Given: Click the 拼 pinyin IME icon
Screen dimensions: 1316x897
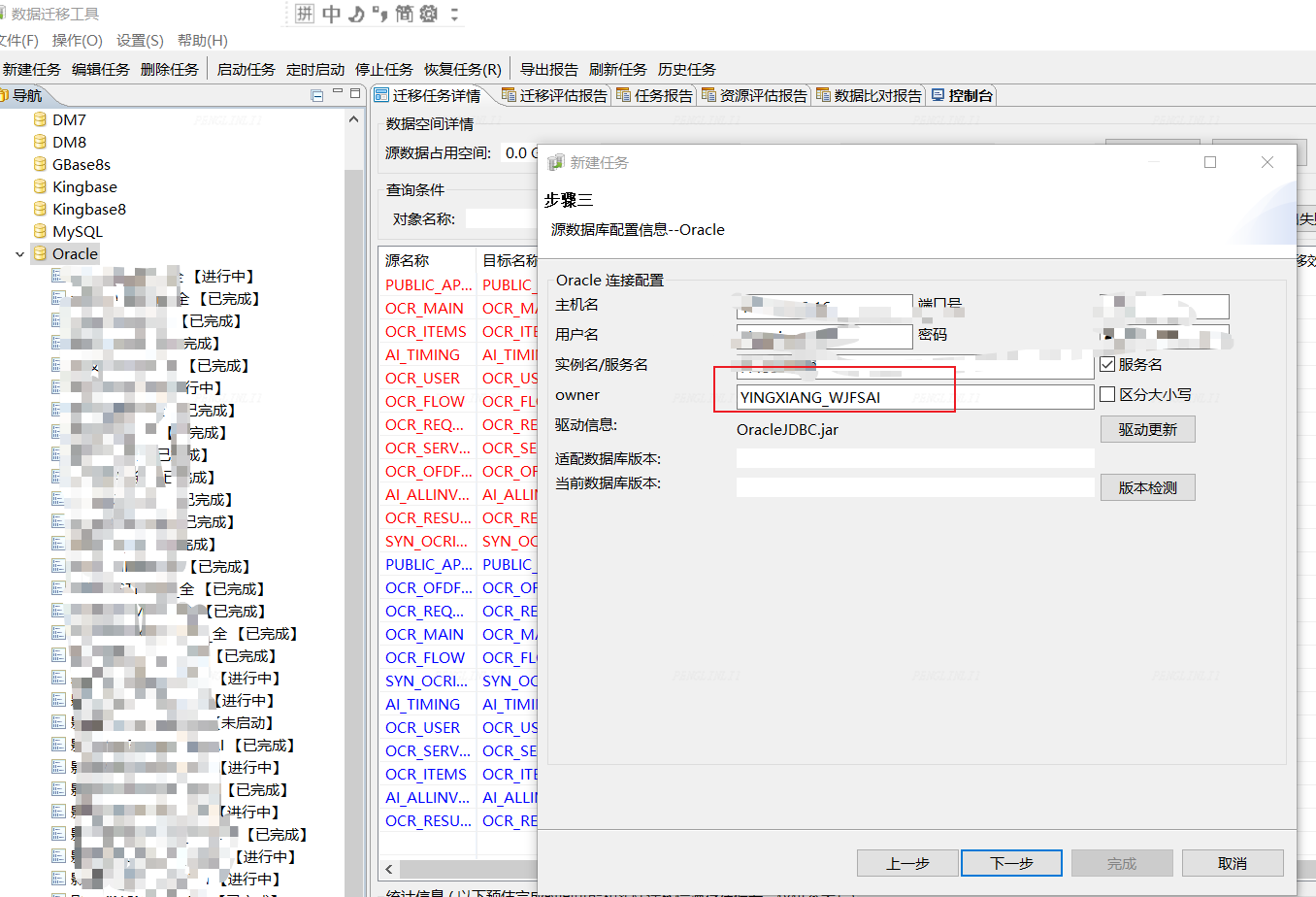Looking at the screenshot, I should coord(304,14).
